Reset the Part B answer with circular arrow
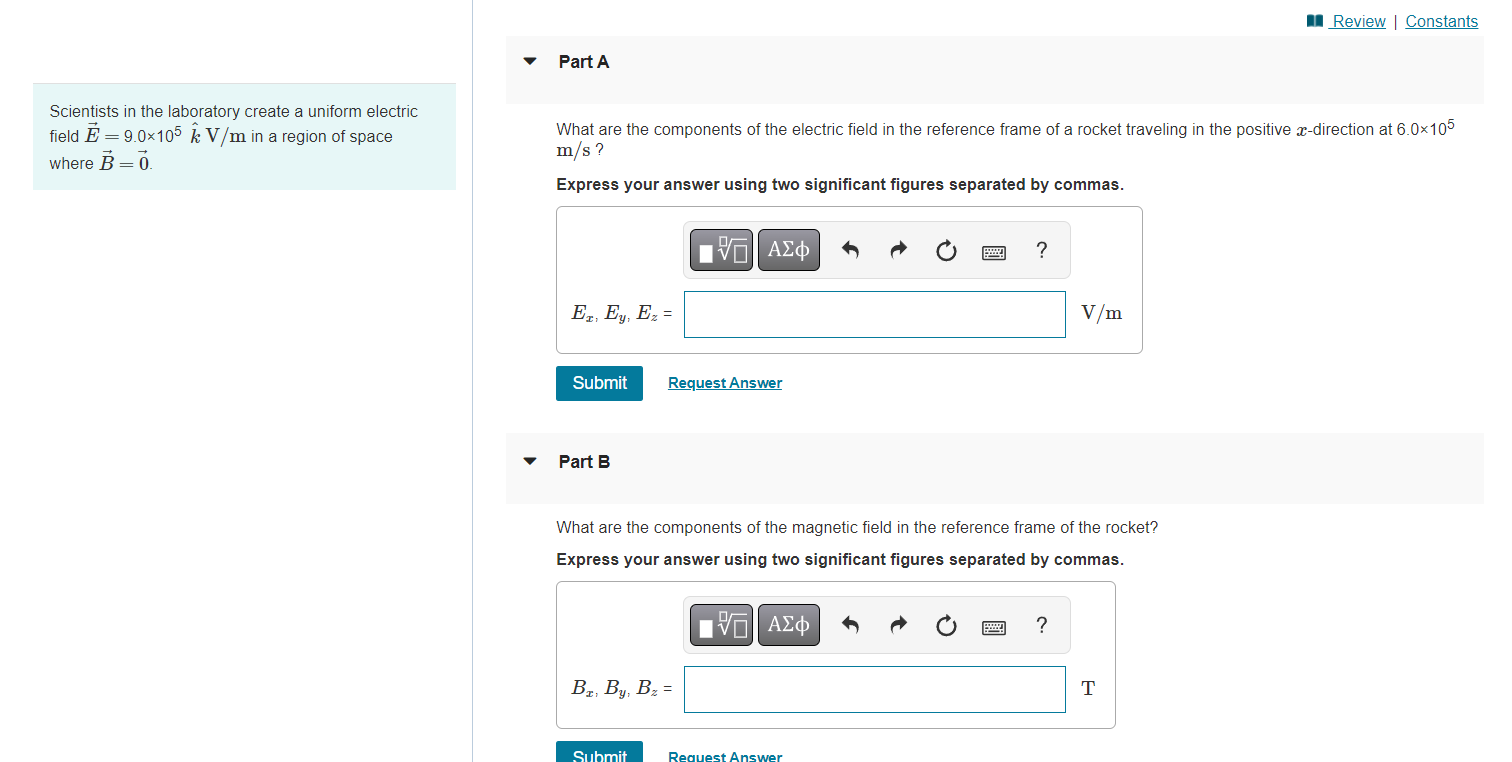This screenshot has width=1512, height=762. click(x=946, y=625)
